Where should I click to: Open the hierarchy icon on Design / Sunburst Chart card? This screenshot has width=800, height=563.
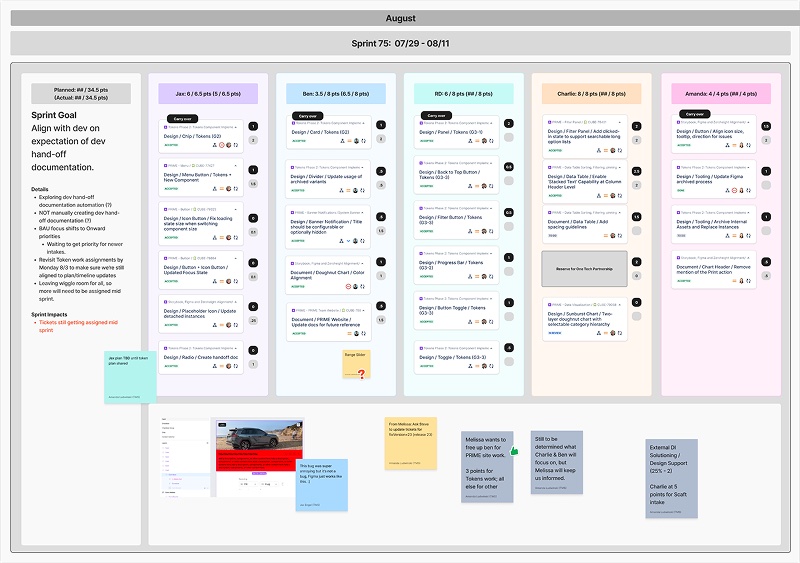click(x=599, y=333)
